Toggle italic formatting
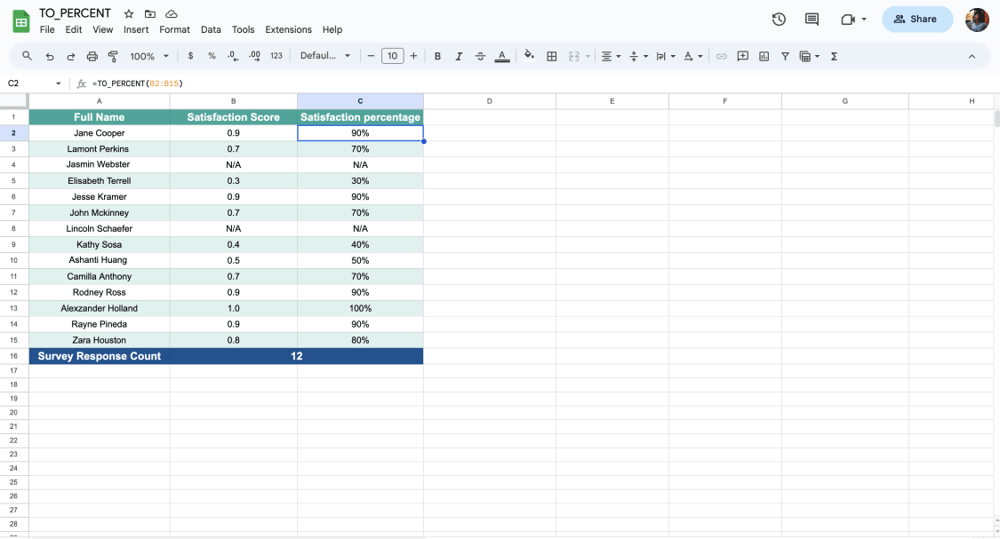The image size is (1000, 539). point(459,57)
